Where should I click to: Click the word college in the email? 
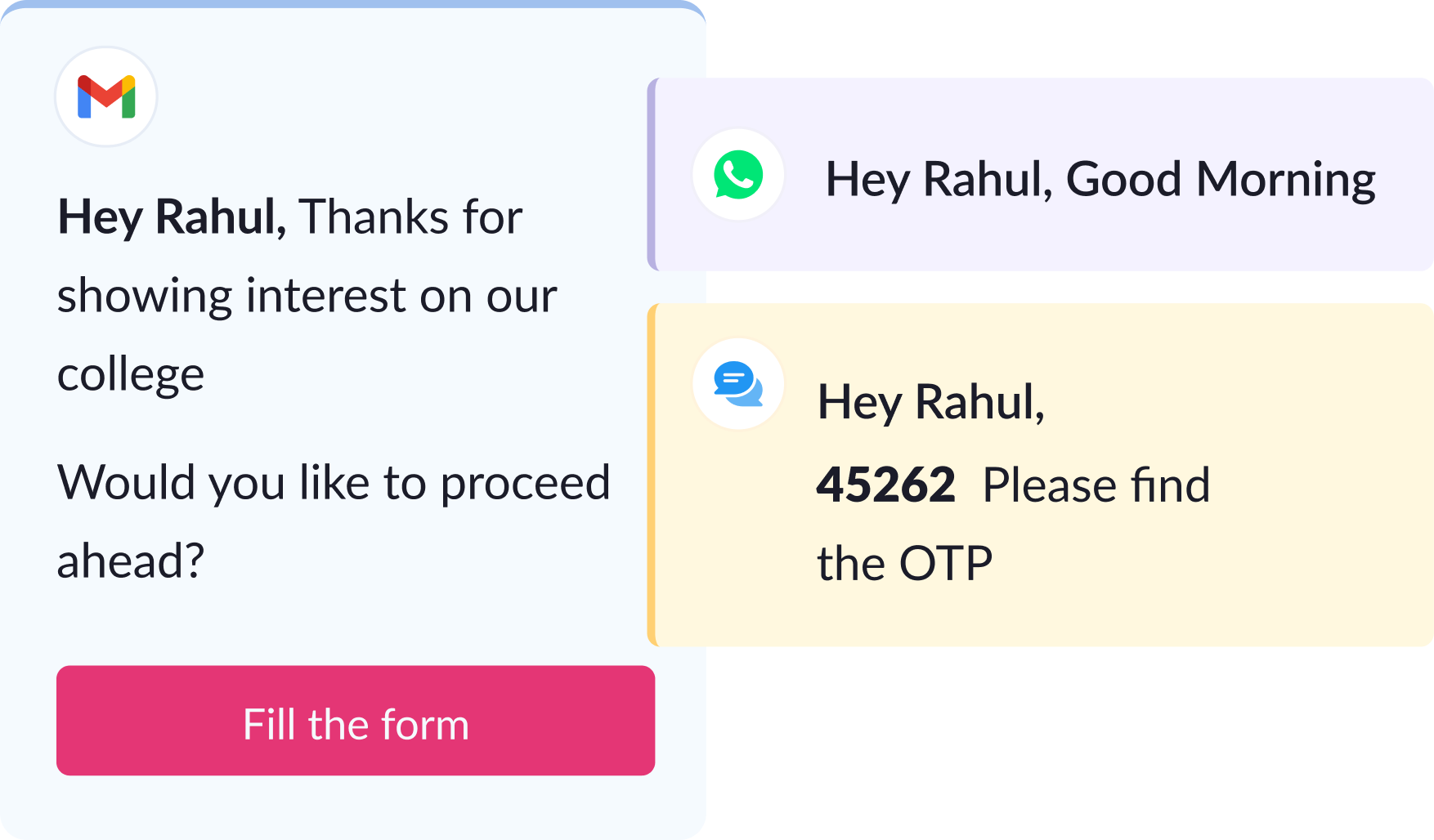point(131,376)
